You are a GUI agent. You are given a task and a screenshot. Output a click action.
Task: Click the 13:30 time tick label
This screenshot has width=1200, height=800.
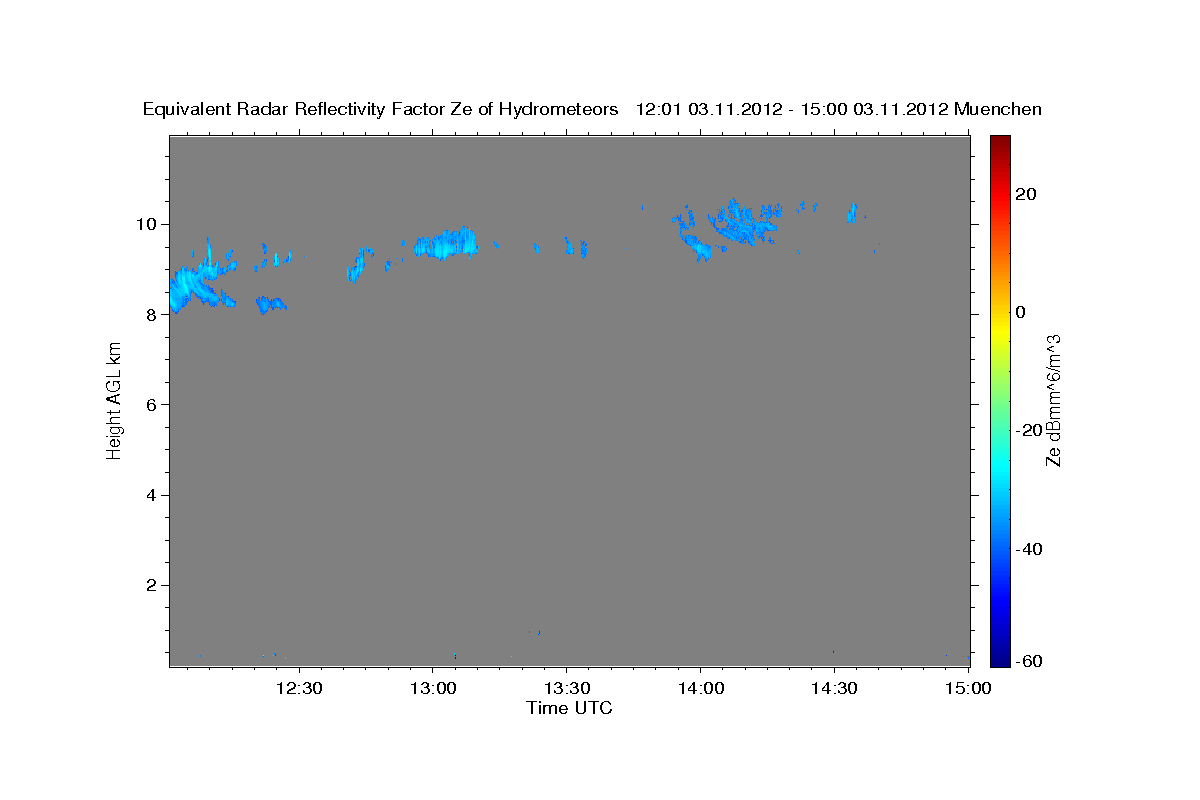(x=566, y=689)
